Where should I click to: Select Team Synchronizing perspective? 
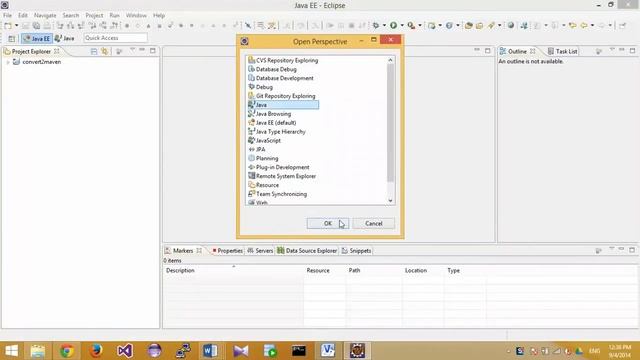(x=278, y=194)
